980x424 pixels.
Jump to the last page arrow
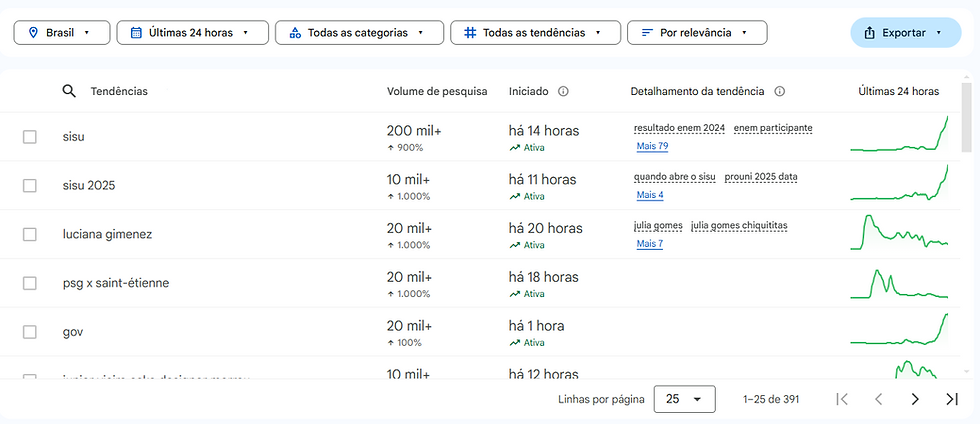[x=952, y=399]
